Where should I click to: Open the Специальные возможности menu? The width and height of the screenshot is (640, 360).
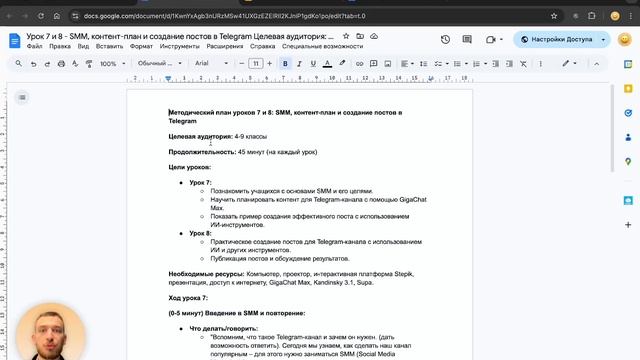[x=322, y=46]
